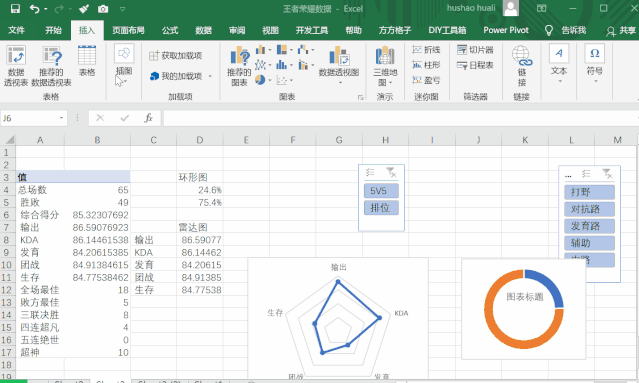Click the statistic chart insert icon

point(282,65)
